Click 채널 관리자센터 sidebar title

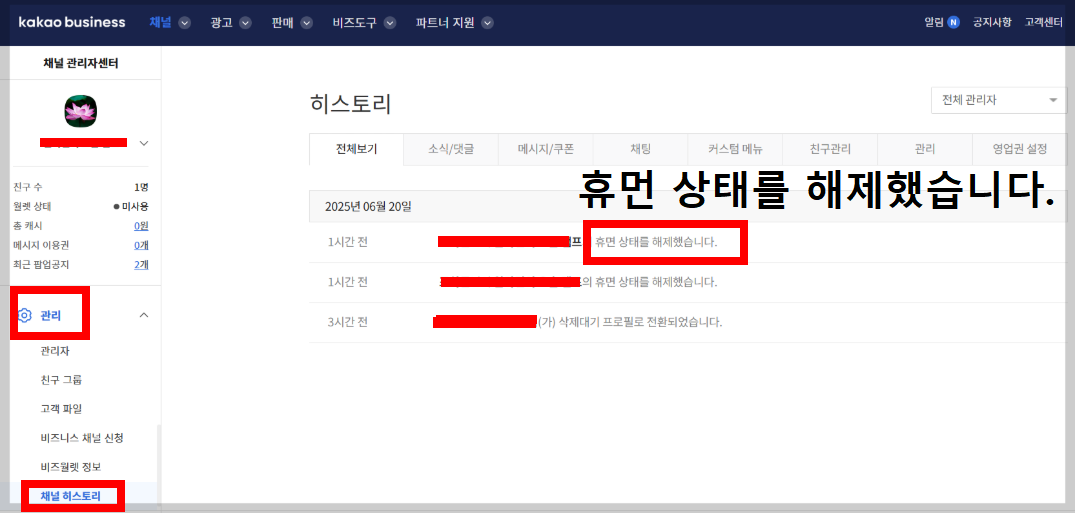point(81,63)
